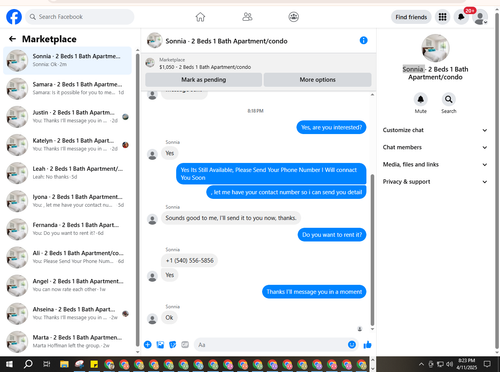The image size is (500, 372).
Task: Open the Angel conversation
Action: 67,285
